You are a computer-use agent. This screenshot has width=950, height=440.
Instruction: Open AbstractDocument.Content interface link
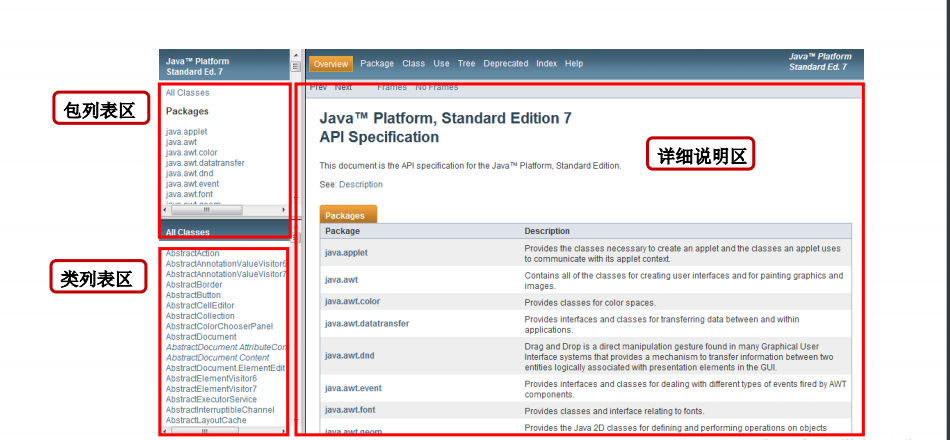pos(218,358)
